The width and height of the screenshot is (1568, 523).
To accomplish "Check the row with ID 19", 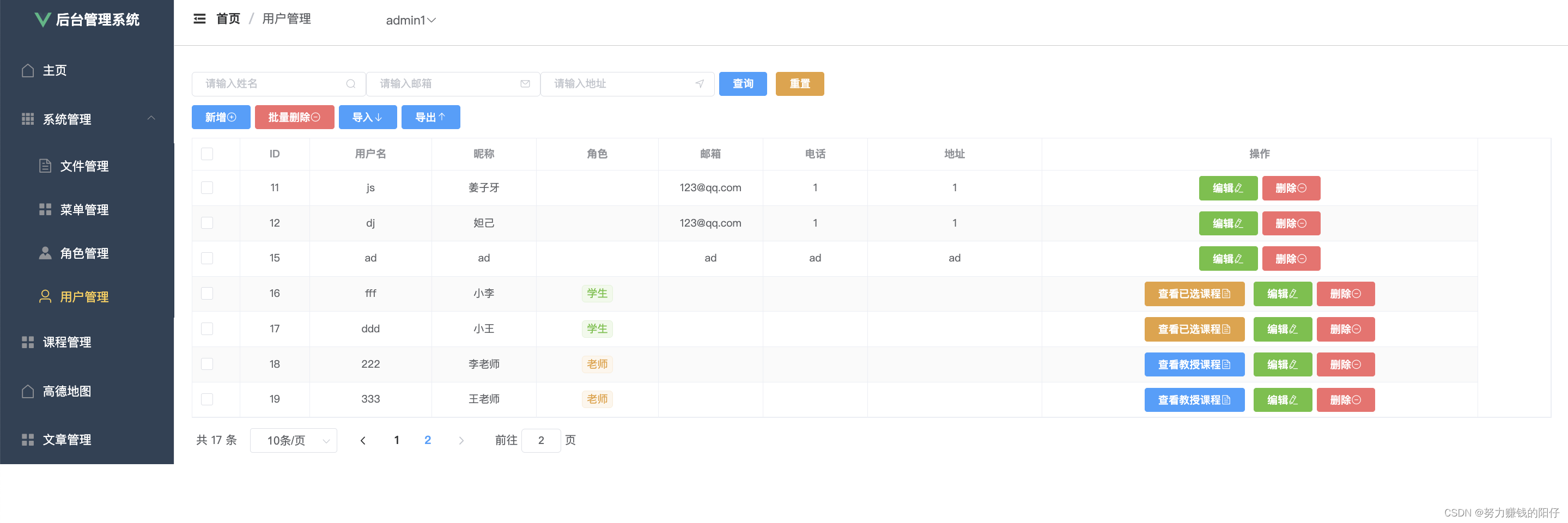I will 207,399.
